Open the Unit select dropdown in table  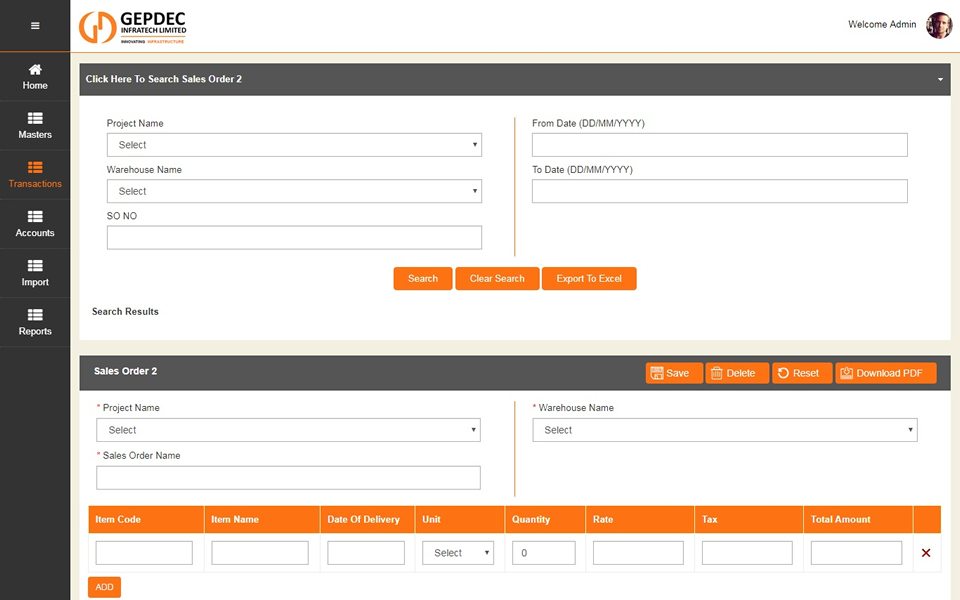pos(458,553)
